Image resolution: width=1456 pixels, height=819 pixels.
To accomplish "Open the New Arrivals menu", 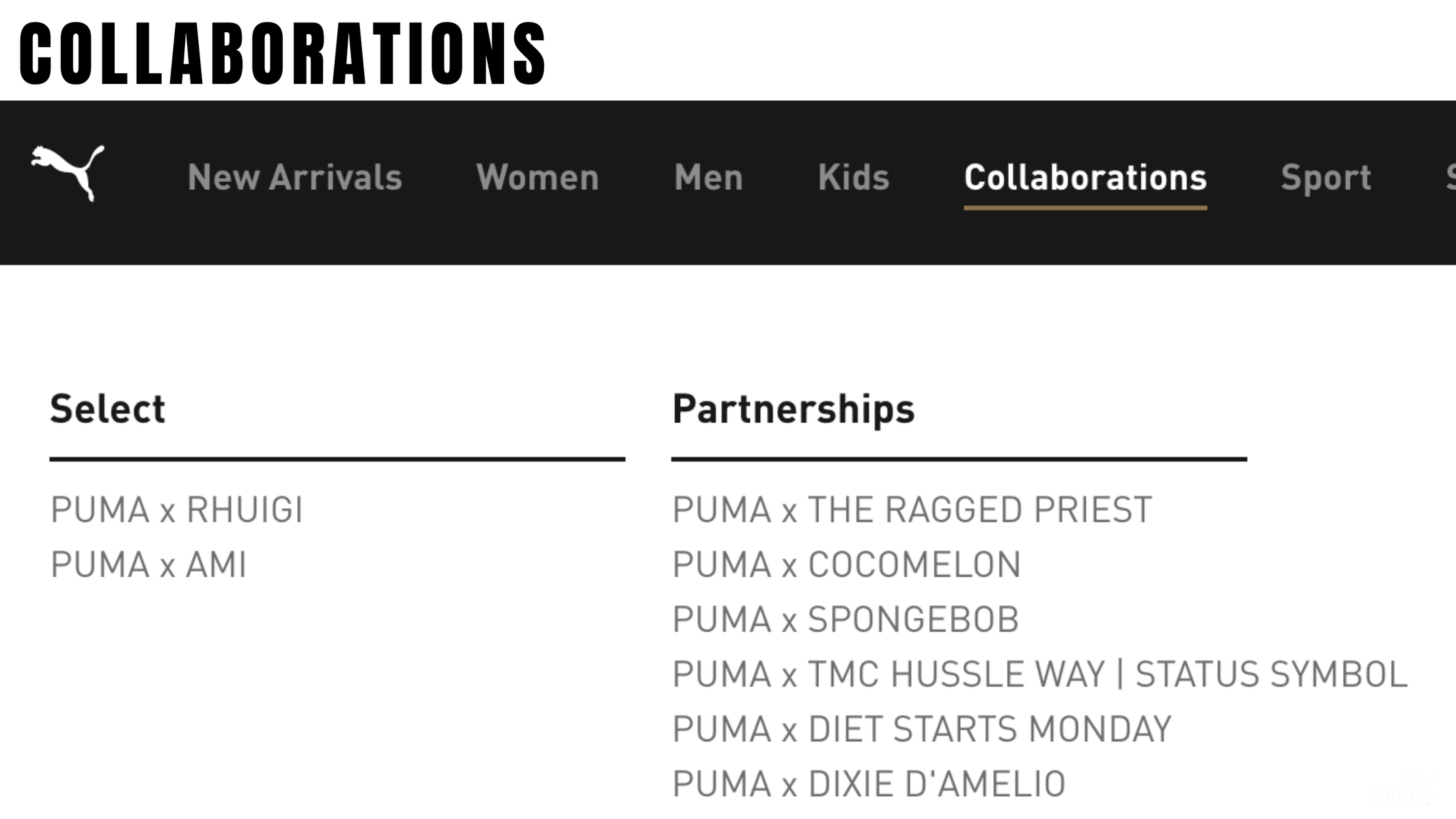I will tap(295, 178).
